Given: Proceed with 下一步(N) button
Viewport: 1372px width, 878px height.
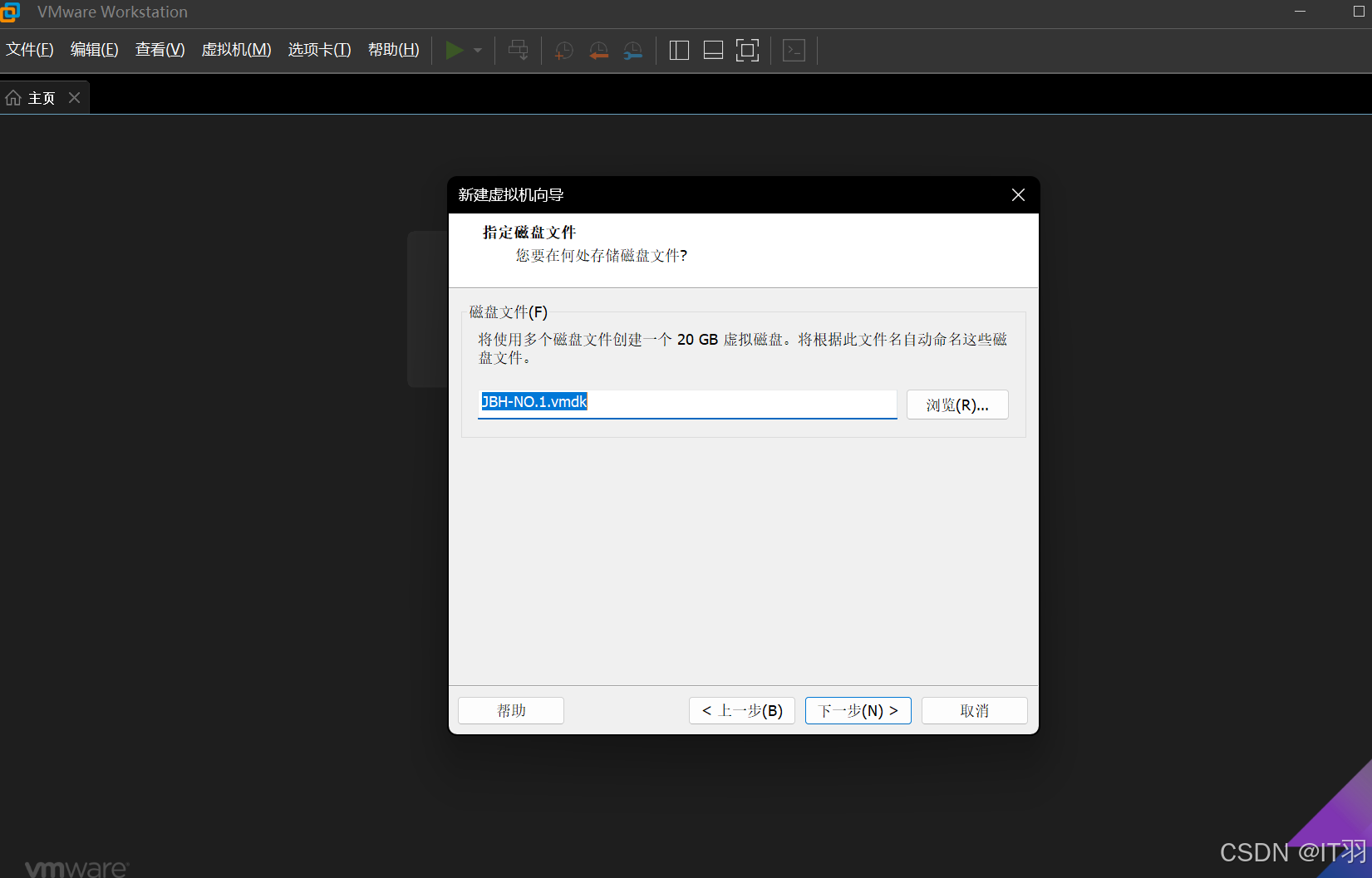Looking at the screenshot, I should click(858, 711).
